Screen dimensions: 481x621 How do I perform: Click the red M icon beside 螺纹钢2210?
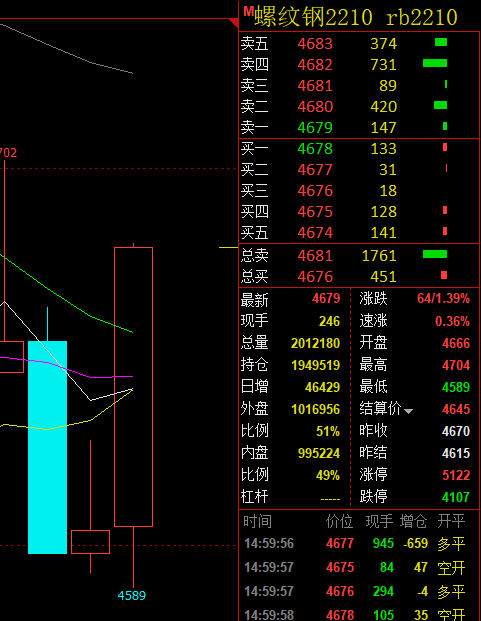248,11
